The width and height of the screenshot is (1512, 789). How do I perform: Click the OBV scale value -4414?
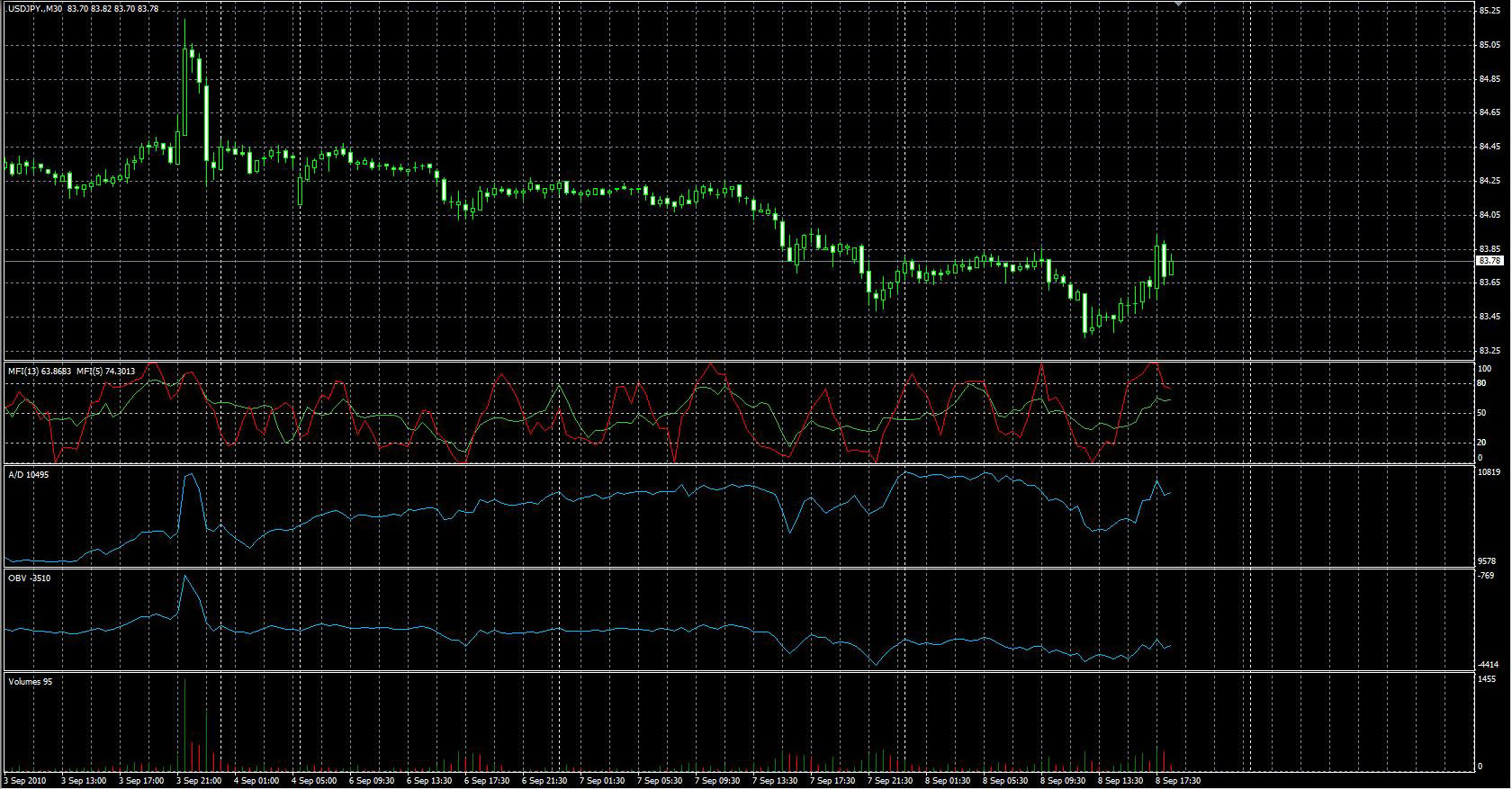coord(1487,664)
